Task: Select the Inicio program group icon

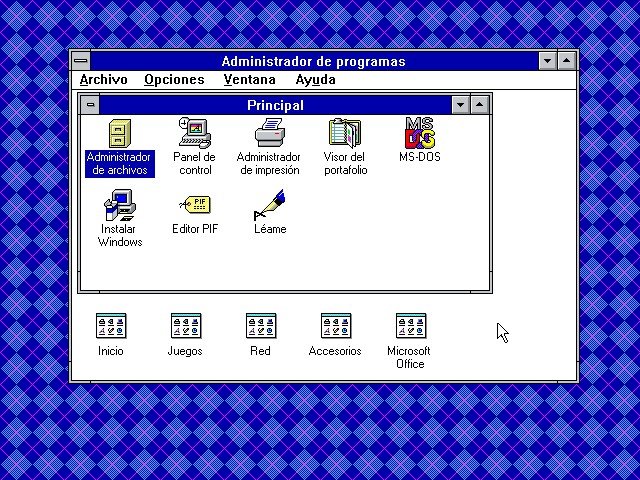Action: point(111,326)
